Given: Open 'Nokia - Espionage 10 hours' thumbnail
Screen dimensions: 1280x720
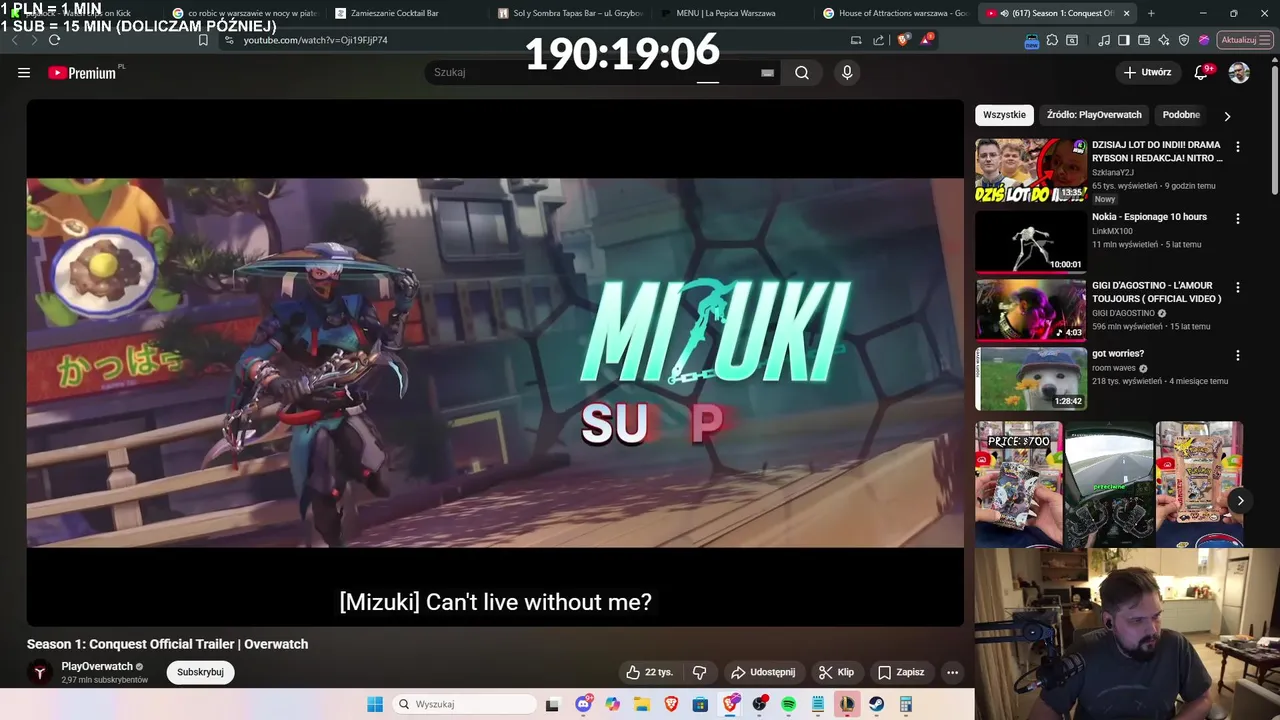Looking at the screenshot, I should [1031, 241].
